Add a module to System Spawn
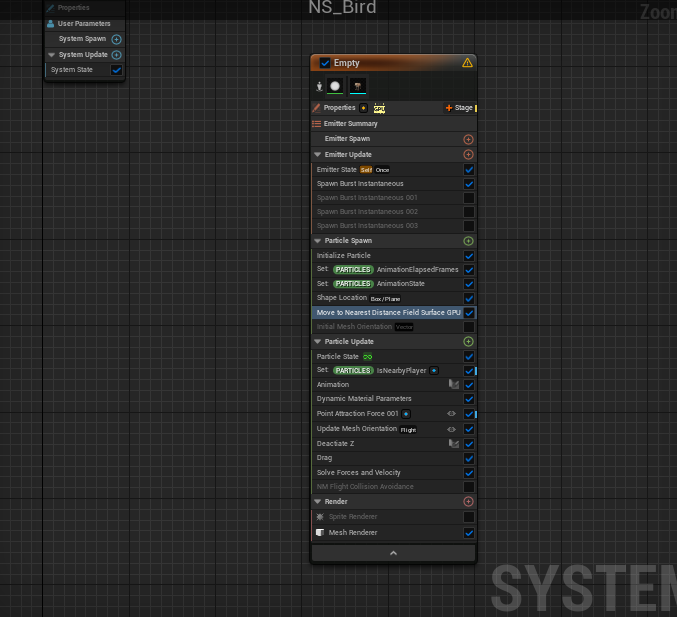This screenshot has height=617, width=677. [116, 39]
